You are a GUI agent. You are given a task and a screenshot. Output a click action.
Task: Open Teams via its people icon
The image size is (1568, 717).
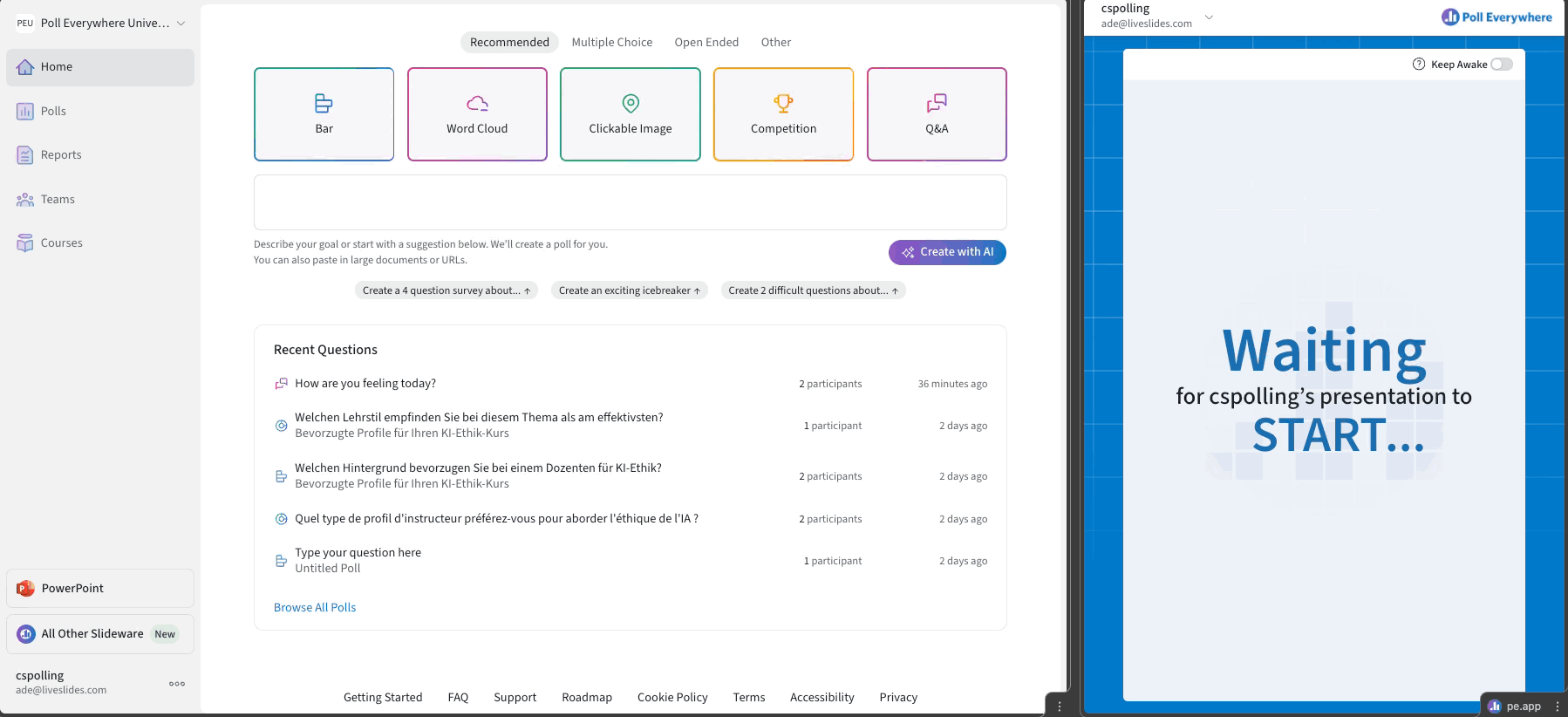coord(25,200)
